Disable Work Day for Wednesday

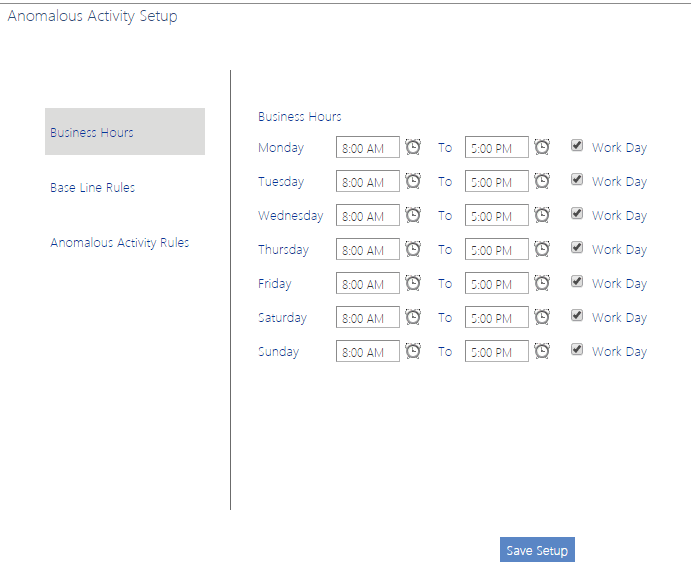click(577, 213)
